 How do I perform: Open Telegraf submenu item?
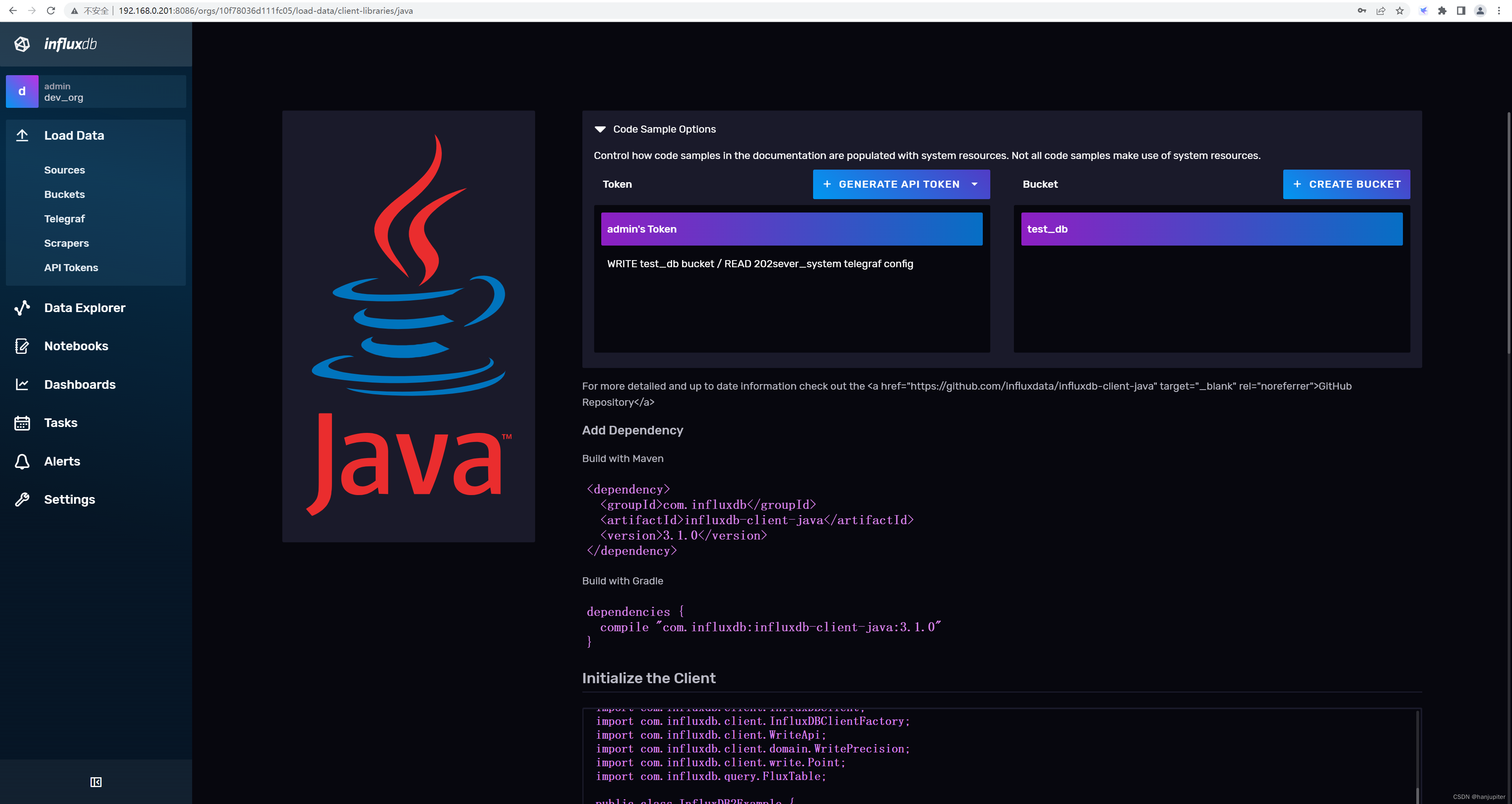(x=65, y=219)
